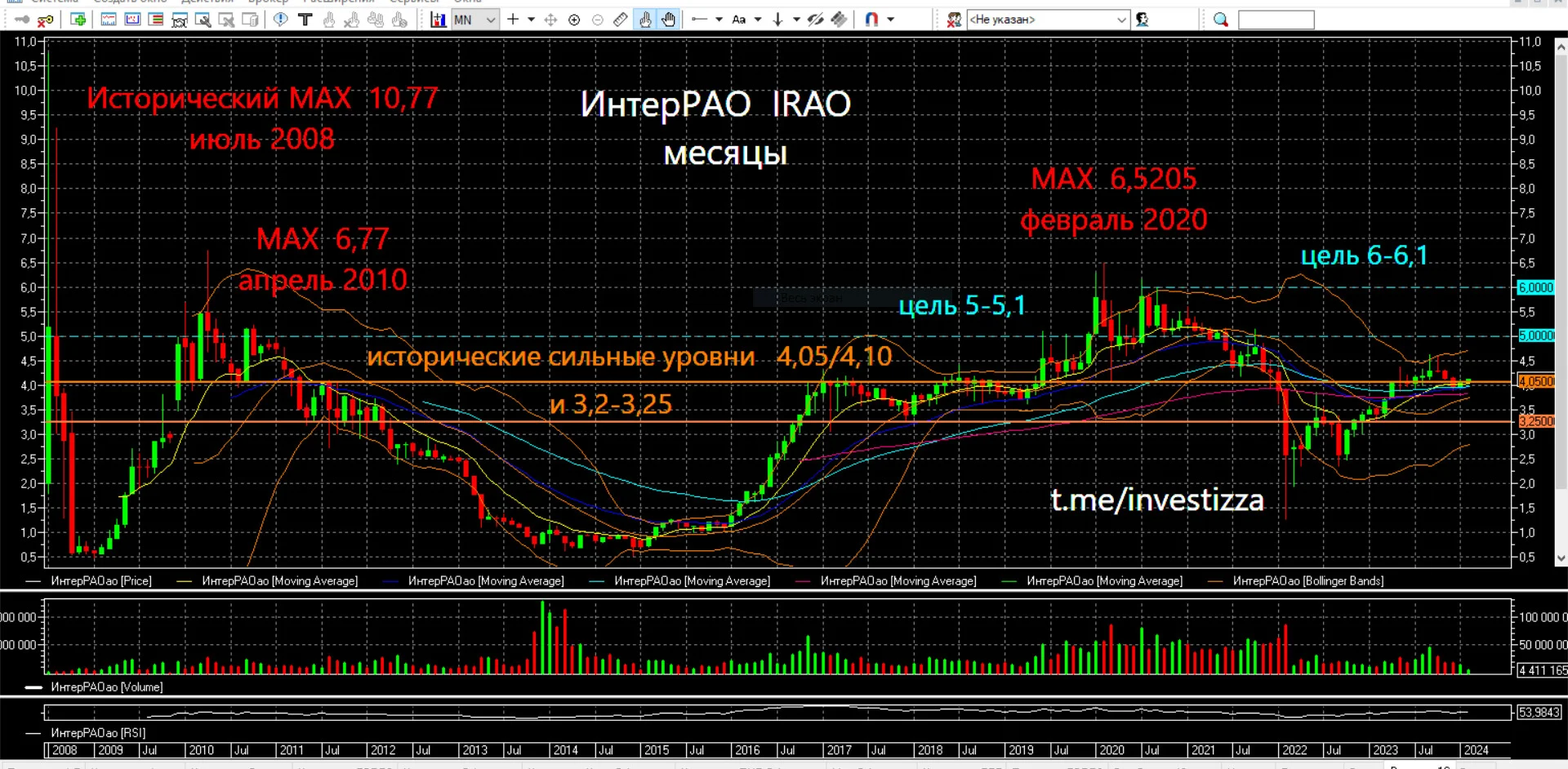Click the ИнтерРАОао [RSI] legend label

coord(98,733)
